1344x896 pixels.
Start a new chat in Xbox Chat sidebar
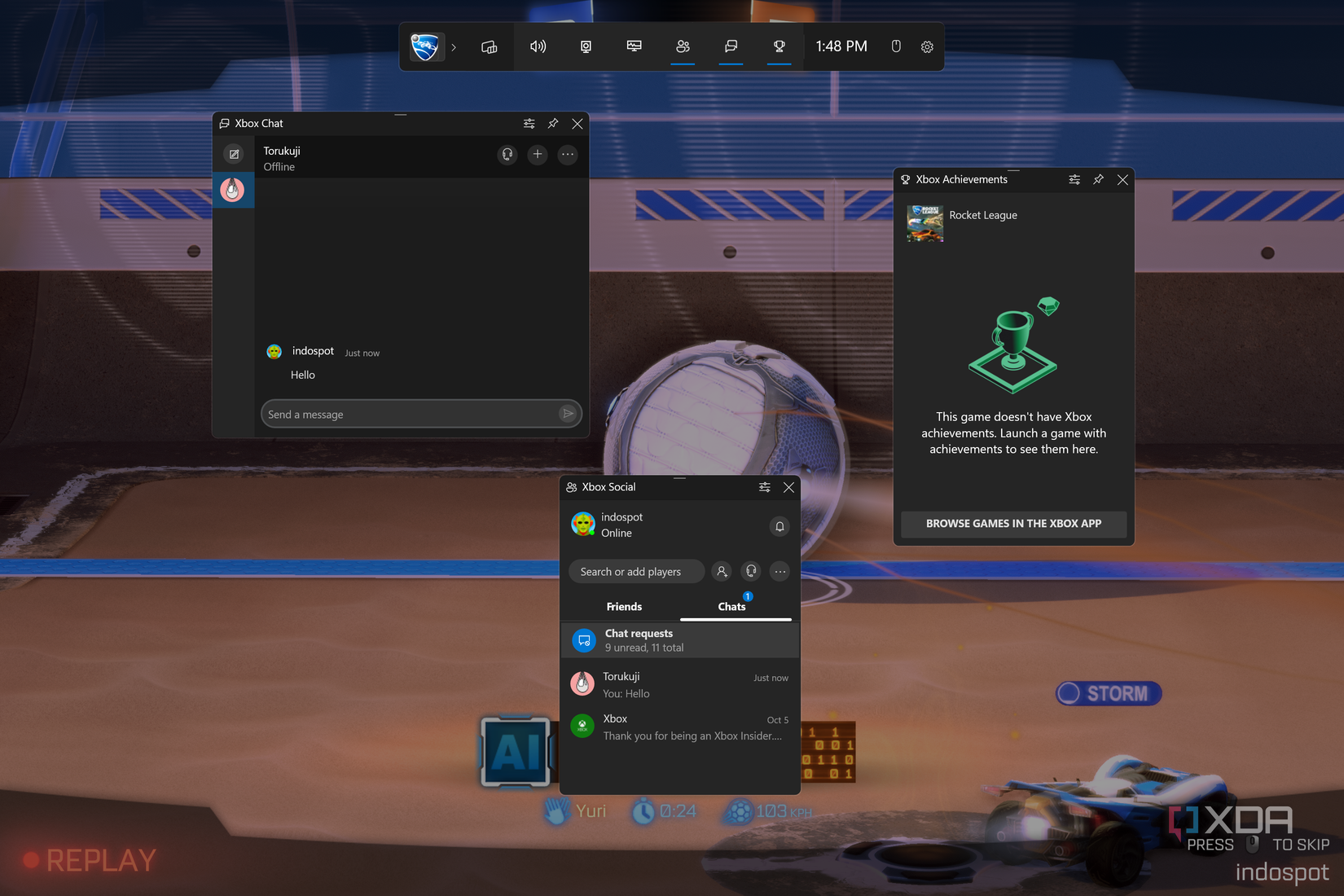point(234,153)
